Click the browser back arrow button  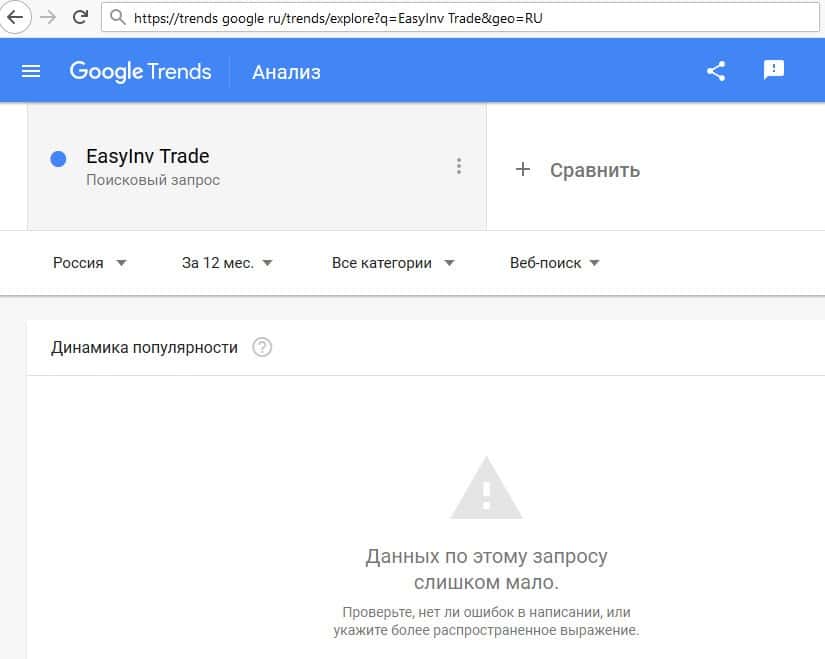tap(16, 17)
